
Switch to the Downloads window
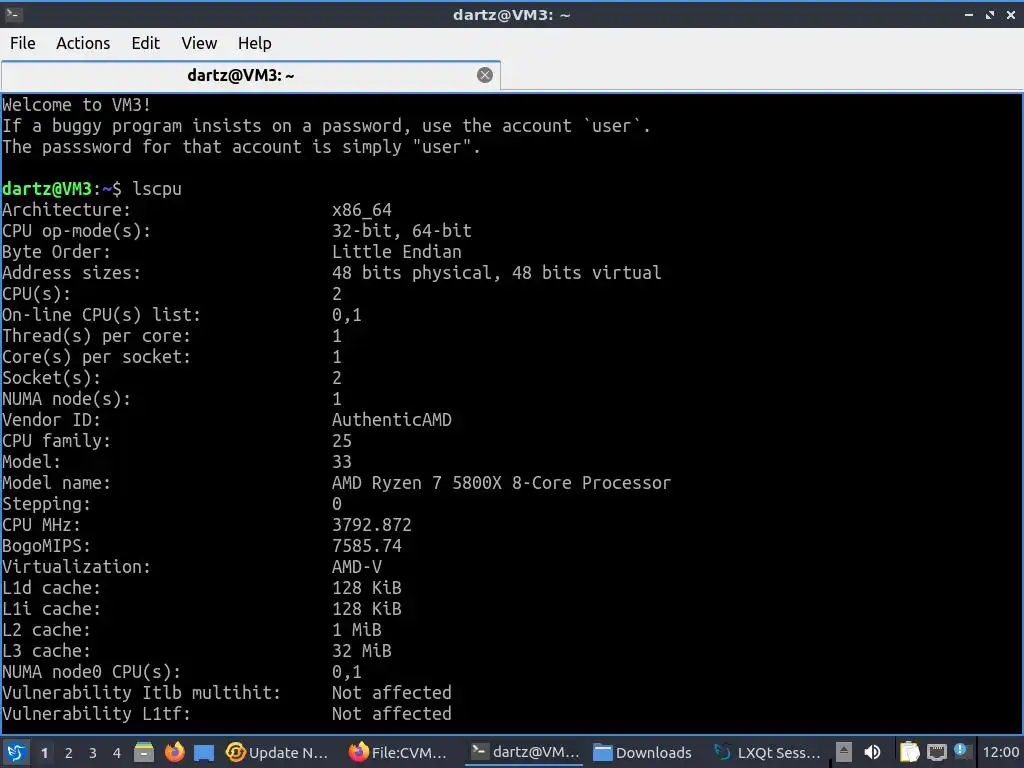[x=643, y=752]
